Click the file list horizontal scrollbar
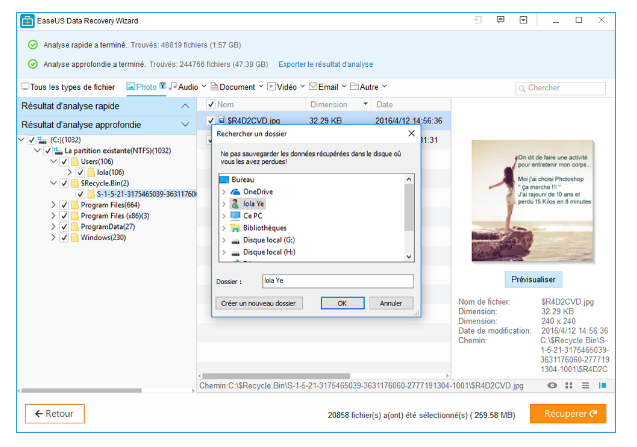Viewport: 637px width, 447px height. coord(276,376)
